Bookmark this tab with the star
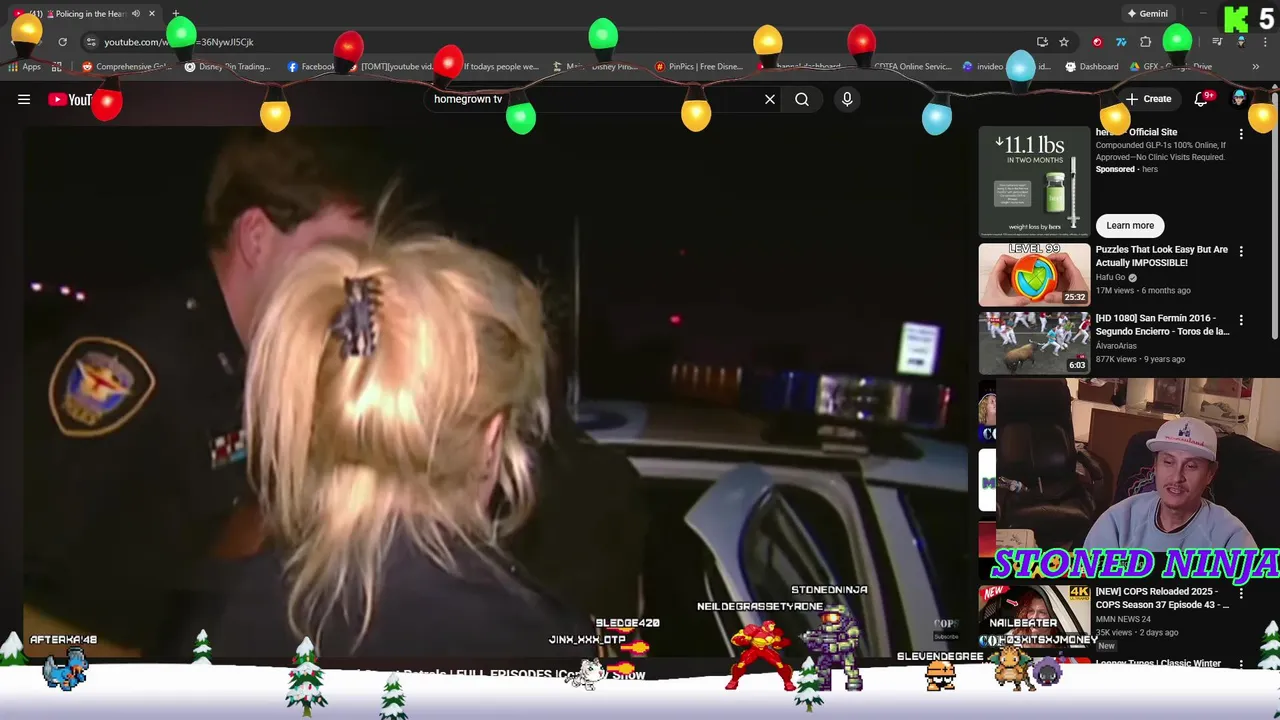Viewport: 1280px width, 720px height. coord(1064,42)
